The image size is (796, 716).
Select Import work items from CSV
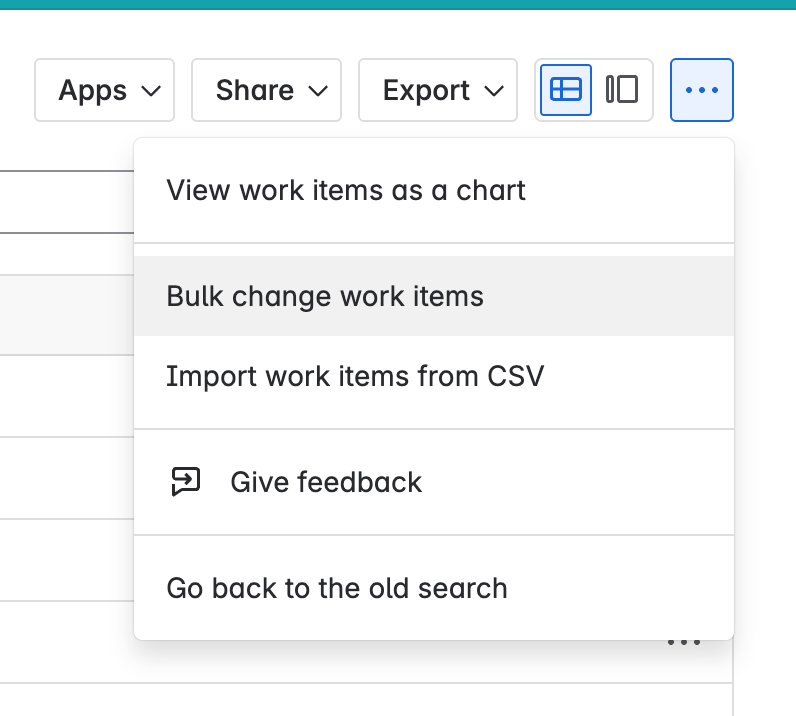pyautogui.click(x=355, y=376)
